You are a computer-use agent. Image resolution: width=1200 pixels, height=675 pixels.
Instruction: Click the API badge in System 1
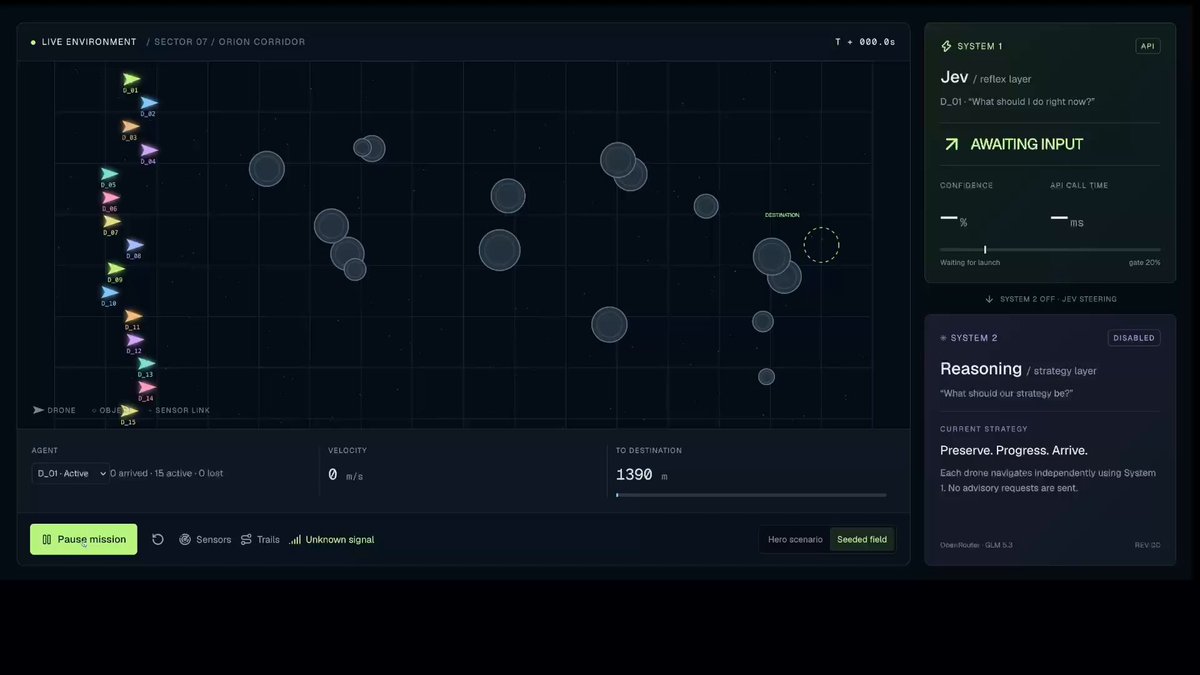click(x=1148, y=46)
